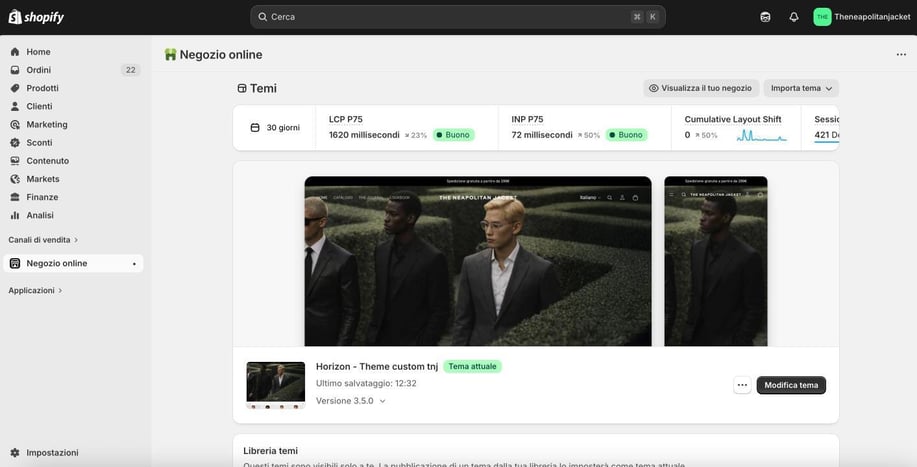Open the Sidekick assistant icon beside the bell

(766, 17)
